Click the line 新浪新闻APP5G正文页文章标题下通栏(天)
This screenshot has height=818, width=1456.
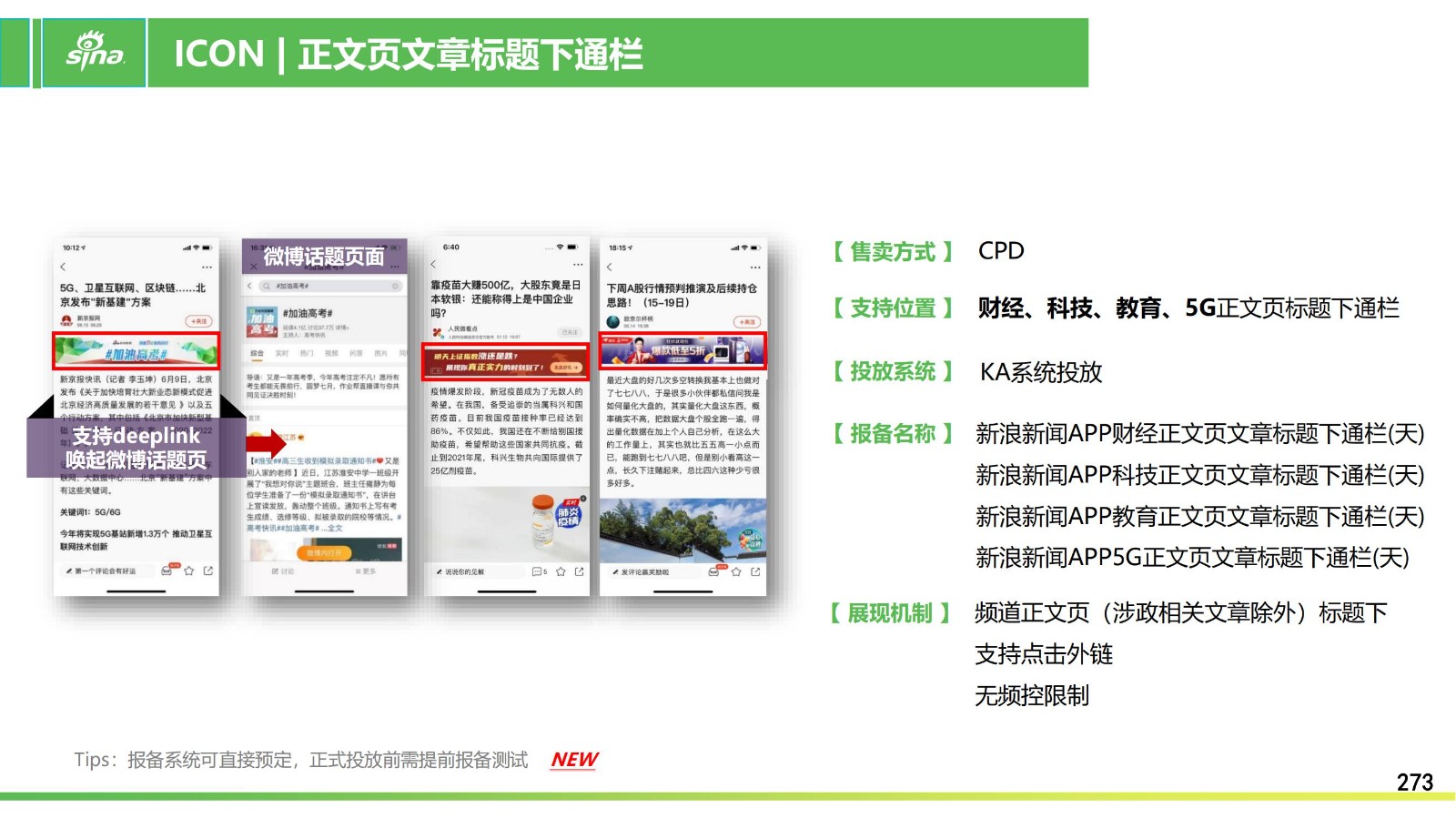1192,558
